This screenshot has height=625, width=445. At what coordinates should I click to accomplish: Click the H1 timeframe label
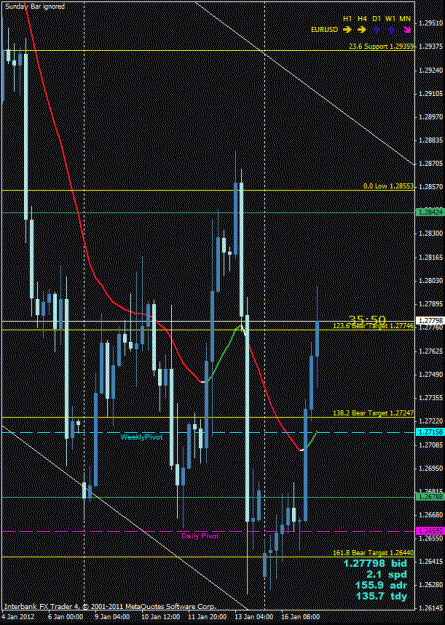347,19
